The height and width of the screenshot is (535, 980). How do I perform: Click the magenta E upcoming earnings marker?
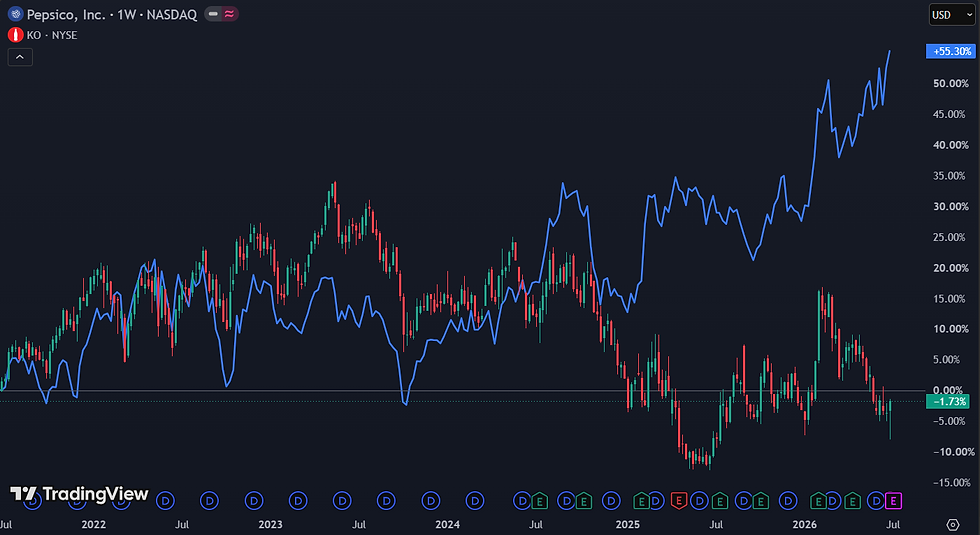893,501
